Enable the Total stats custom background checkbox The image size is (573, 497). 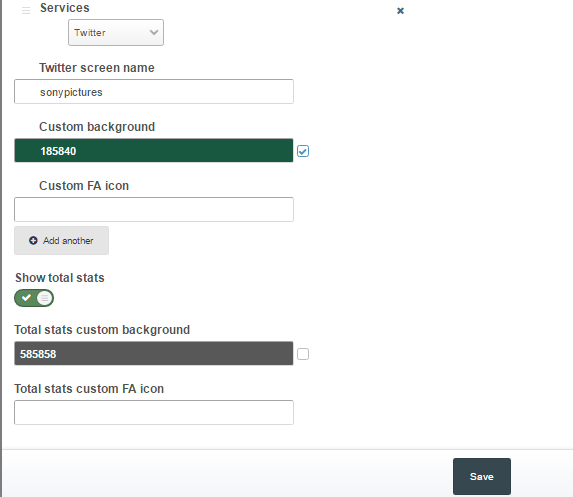click(x=303, y=354)
